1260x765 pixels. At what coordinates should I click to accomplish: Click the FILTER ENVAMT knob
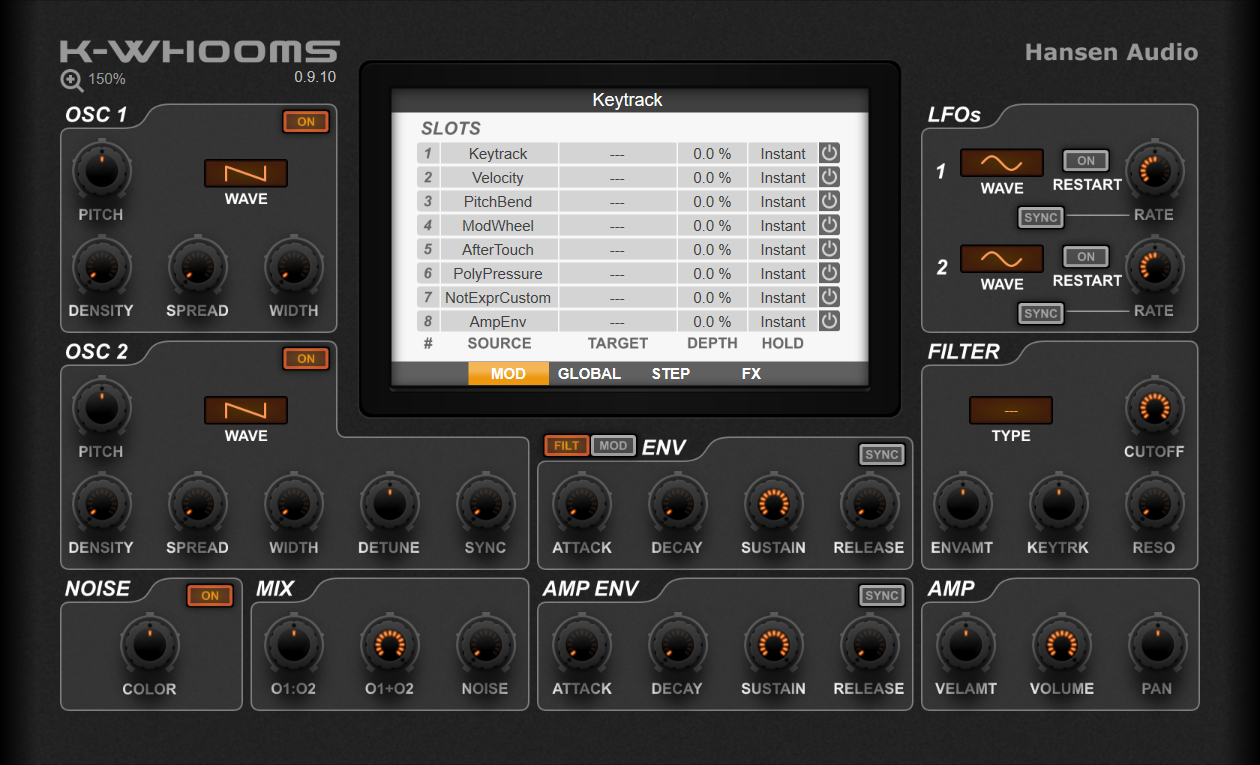point(962,504)
